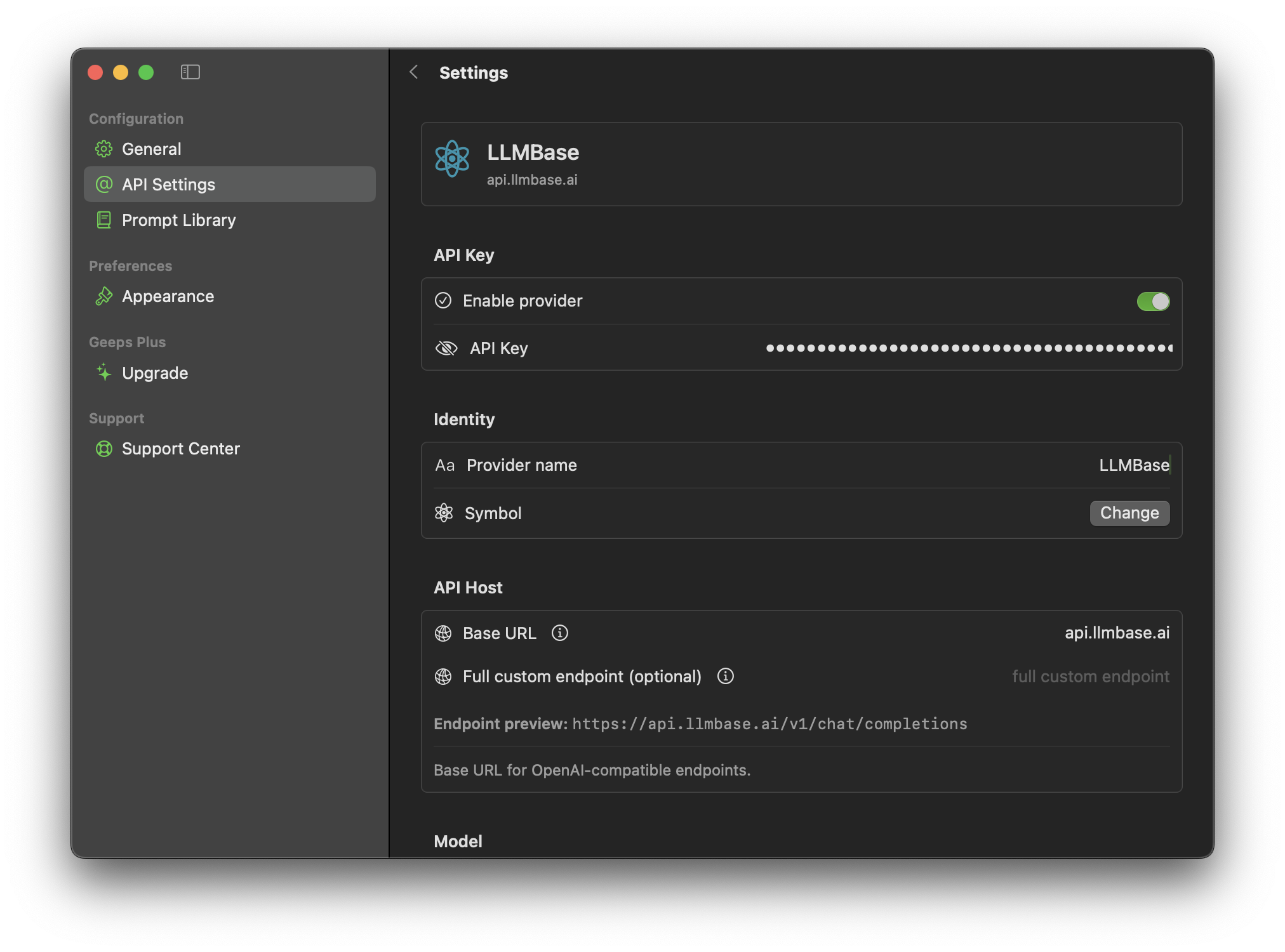The width and height of the screenshot is (1285, 952).
Task: Toggle the sidebar panel icon
Action: (190, 72)
